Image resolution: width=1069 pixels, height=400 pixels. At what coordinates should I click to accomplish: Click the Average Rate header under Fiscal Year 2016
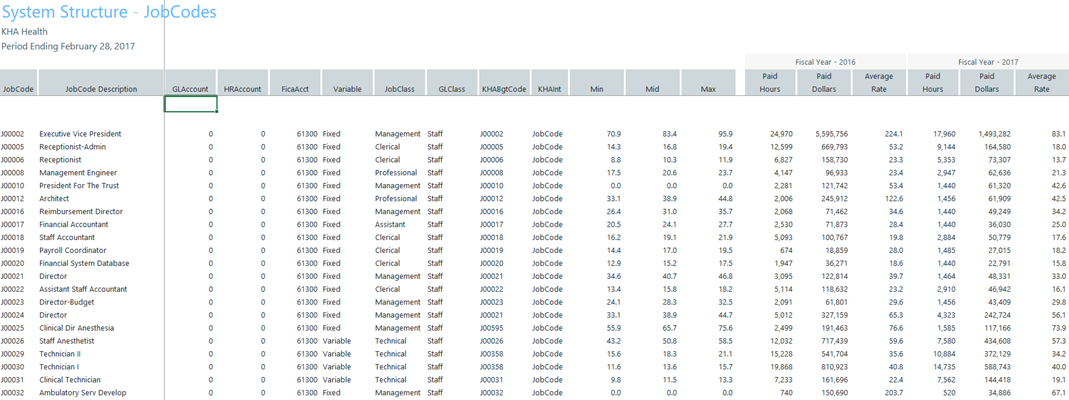879,82
